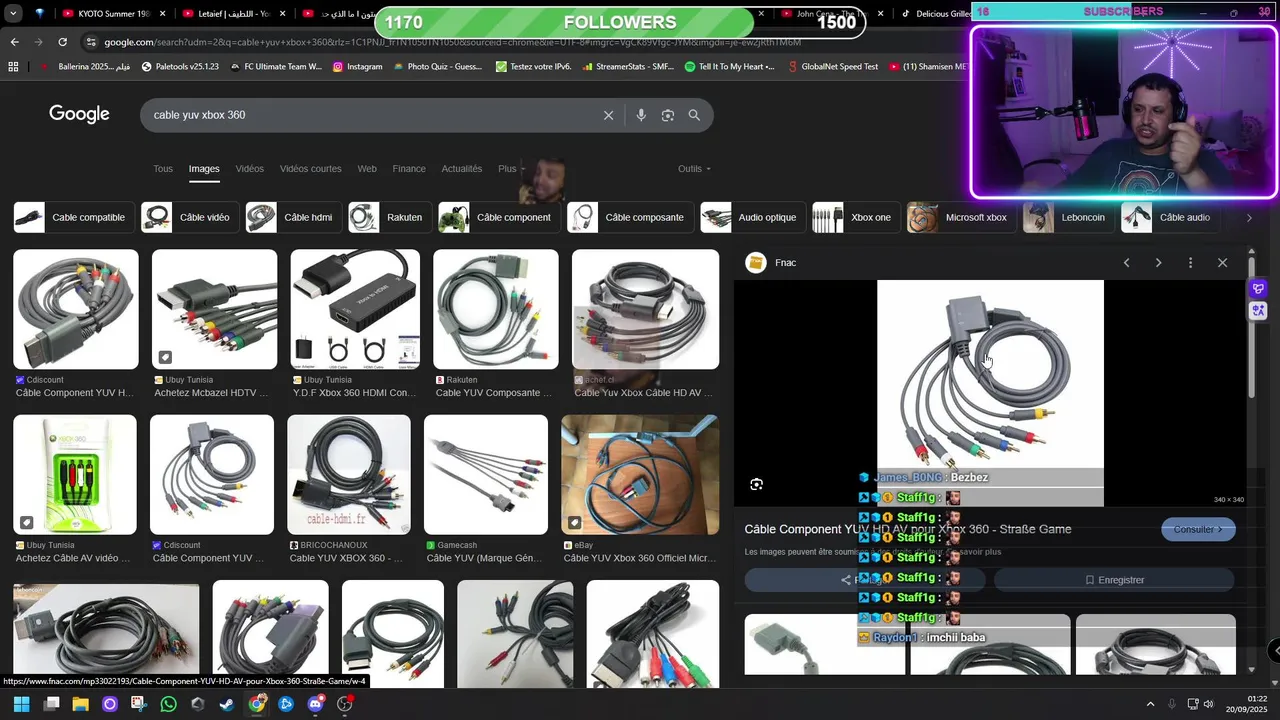This screenshot has width=1280, height=720.
Task: Switch to the Finance tab
Action: 409,169
